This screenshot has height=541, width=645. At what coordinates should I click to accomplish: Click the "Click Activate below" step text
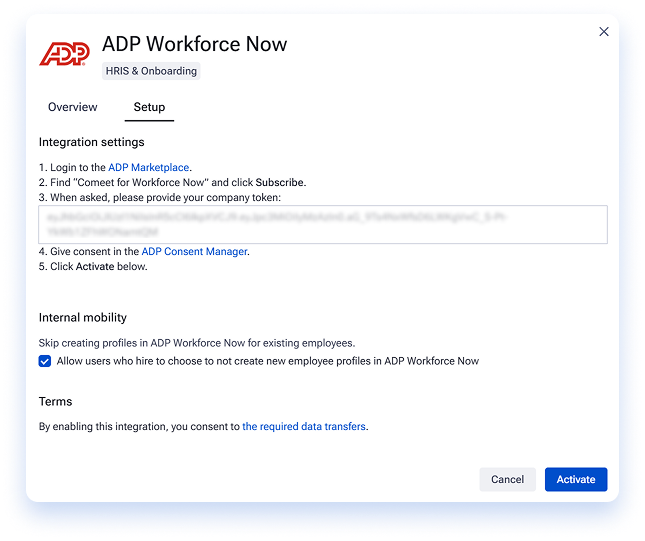point(93,267)
